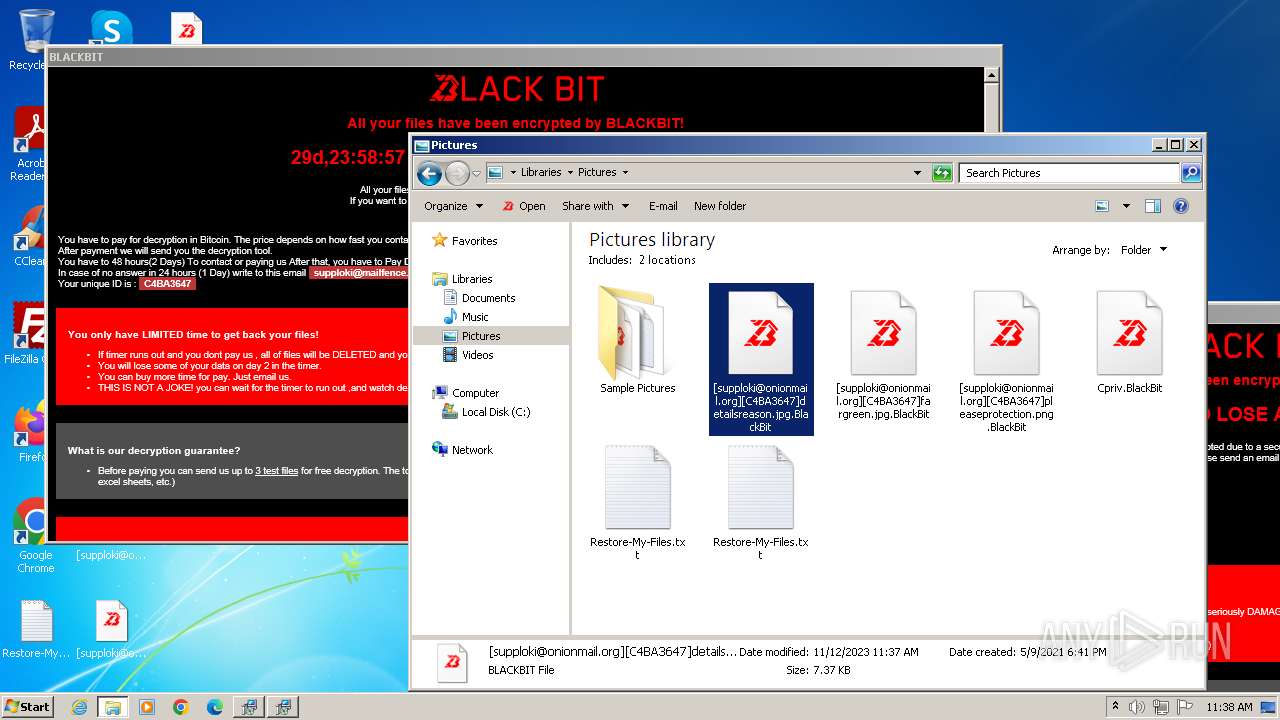Image resolution: width=1280 pixels, height=720 pixels.
Task: Click supploki@mailfence email in BLACKBIT window
Action: pos(360,272)
